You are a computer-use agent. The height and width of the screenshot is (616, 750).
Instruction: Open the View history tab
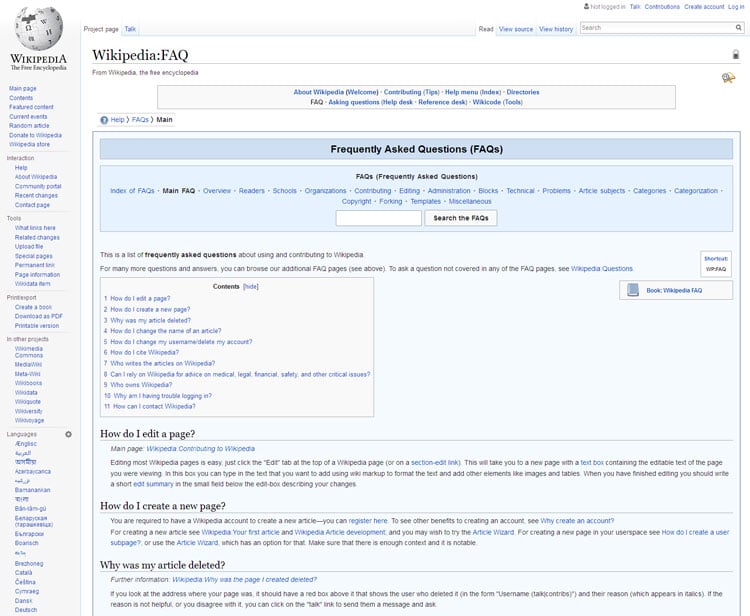556,29
